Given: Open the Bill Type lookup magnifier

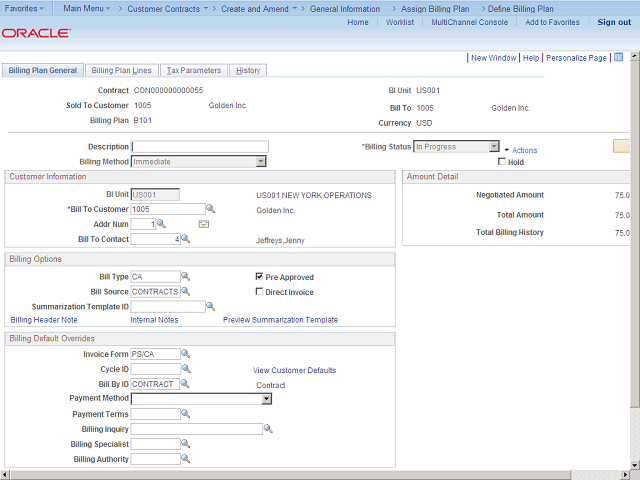Looking at the screenshot, I should (x=185, y=277).
